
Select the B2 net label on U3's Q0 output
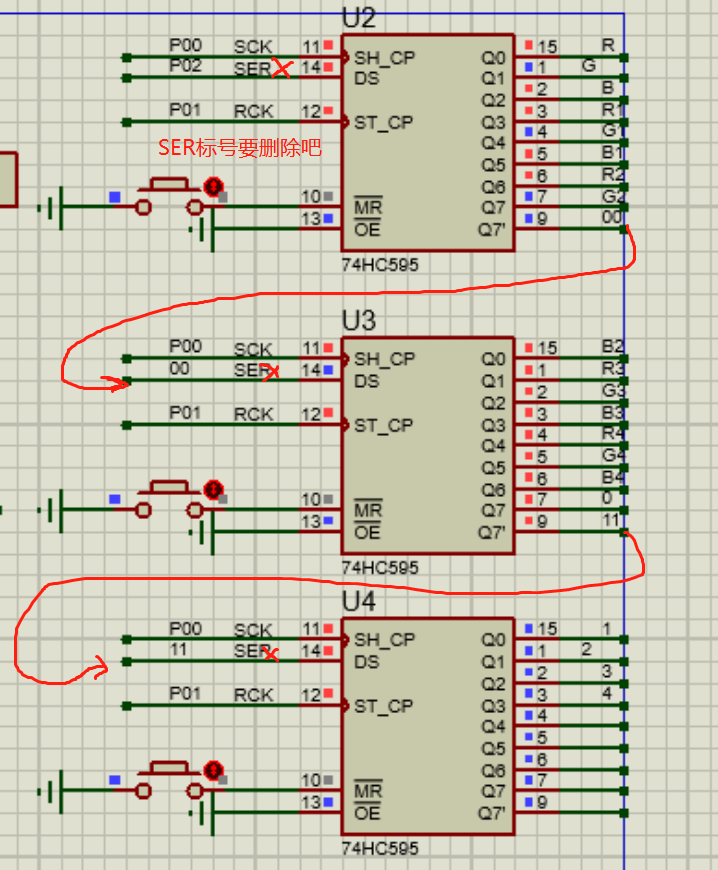(613, 346)
